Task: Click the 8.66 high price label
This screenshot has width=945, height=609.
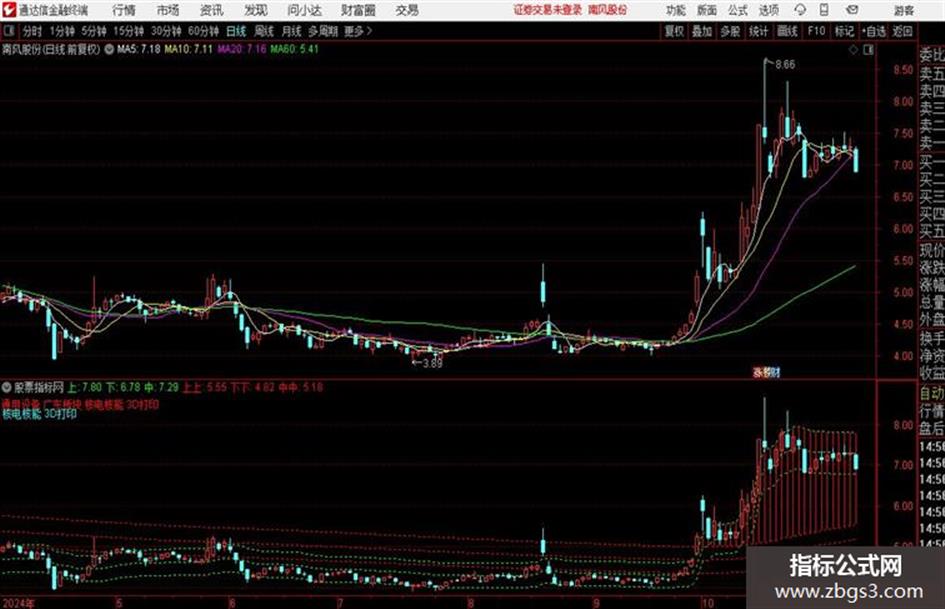Action: click(785, 65)
